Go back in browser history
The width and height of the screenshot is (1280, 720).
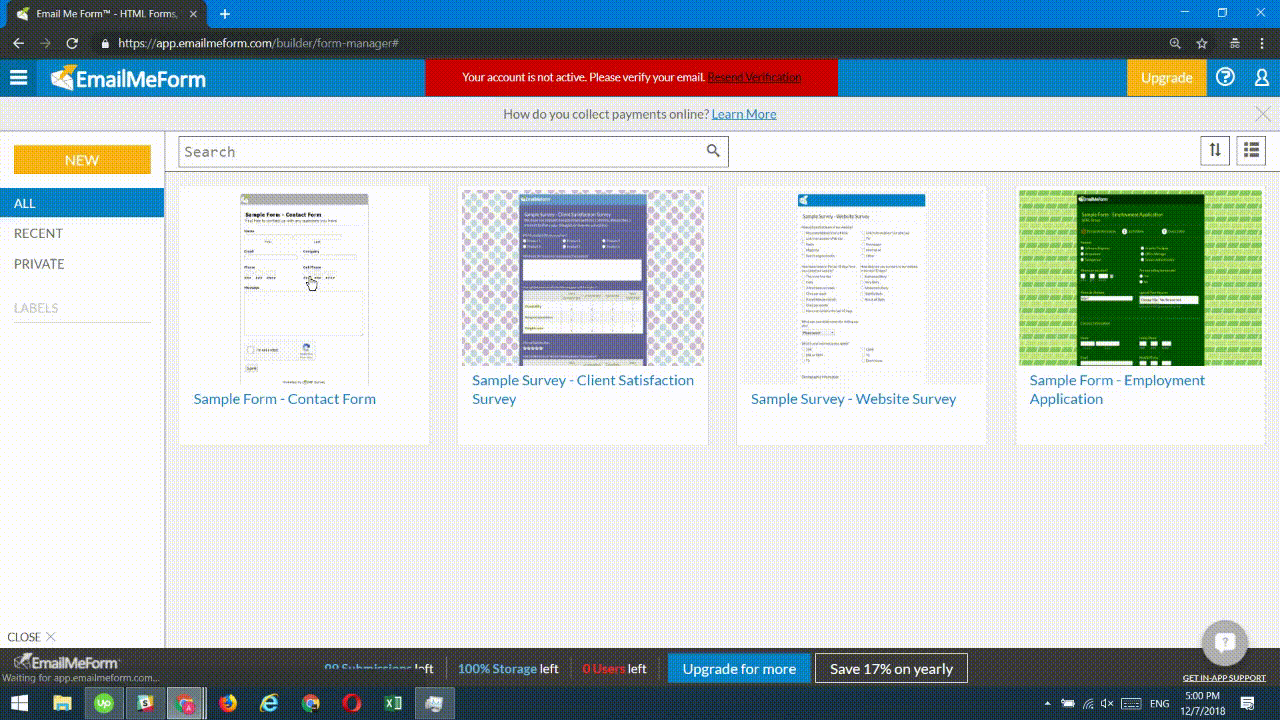[18, 43]
